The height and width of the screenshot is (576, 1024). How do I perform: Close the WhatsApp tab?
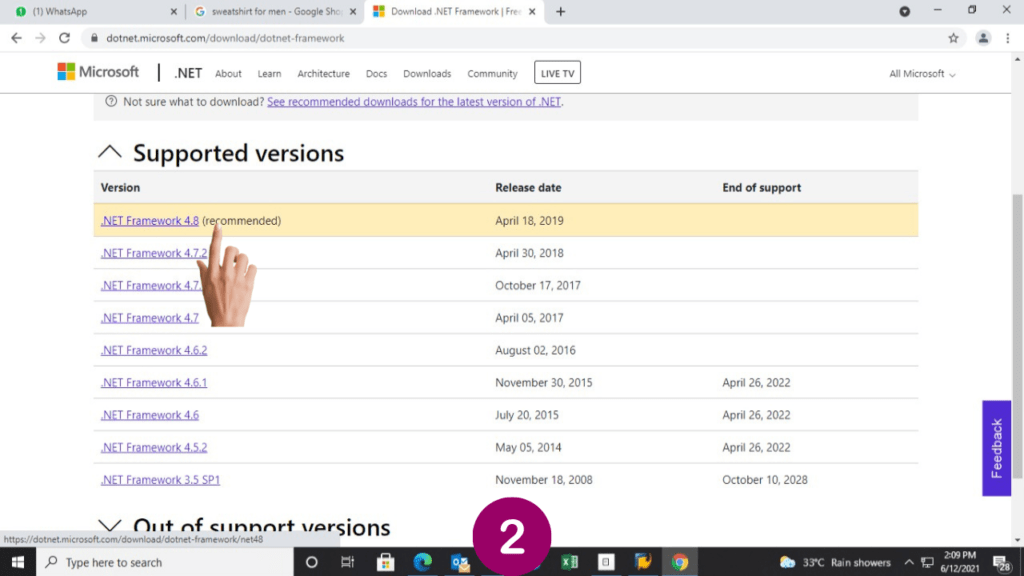[x=173, y=12]
